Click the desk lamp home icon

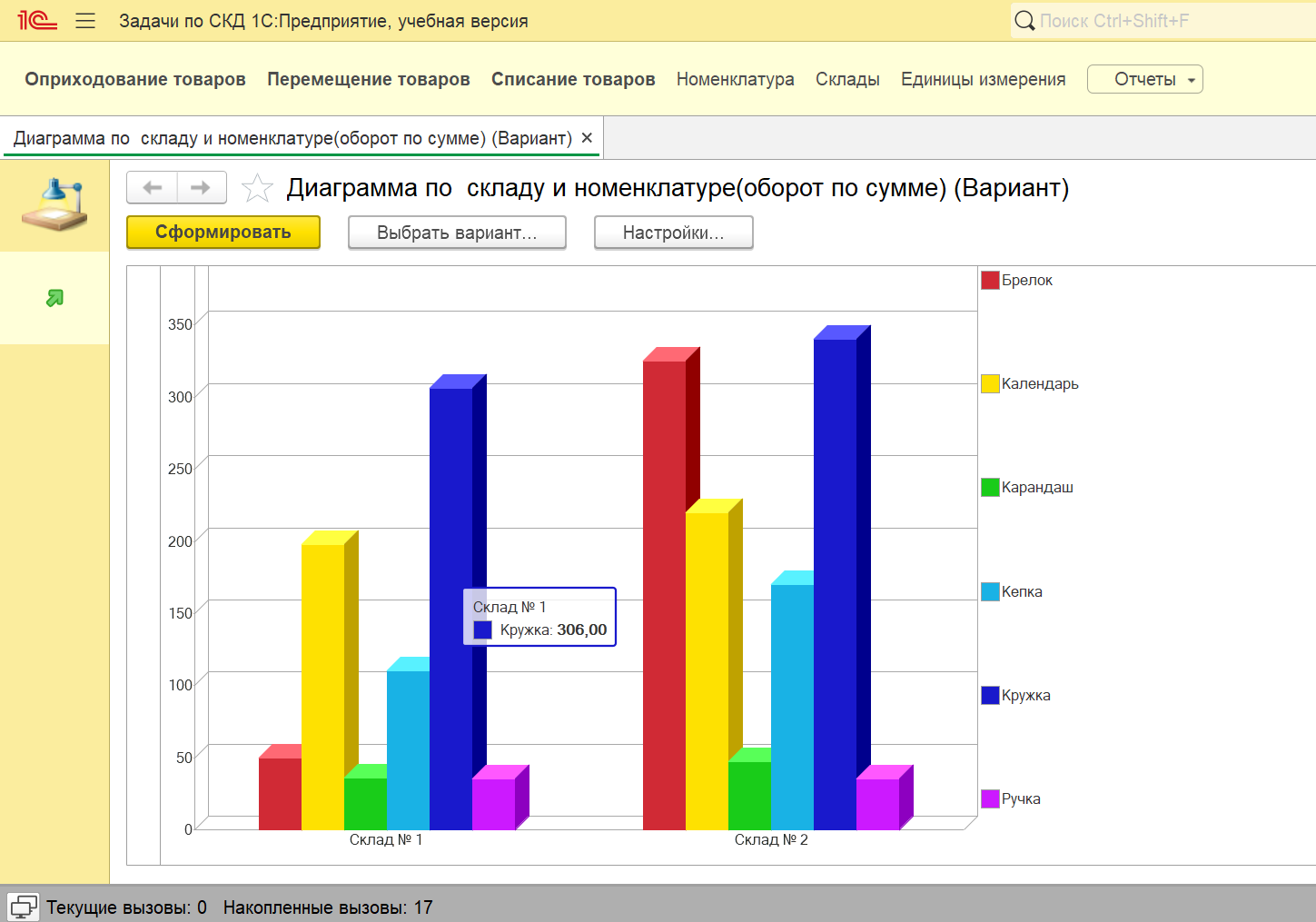click(x=54, y=204)
